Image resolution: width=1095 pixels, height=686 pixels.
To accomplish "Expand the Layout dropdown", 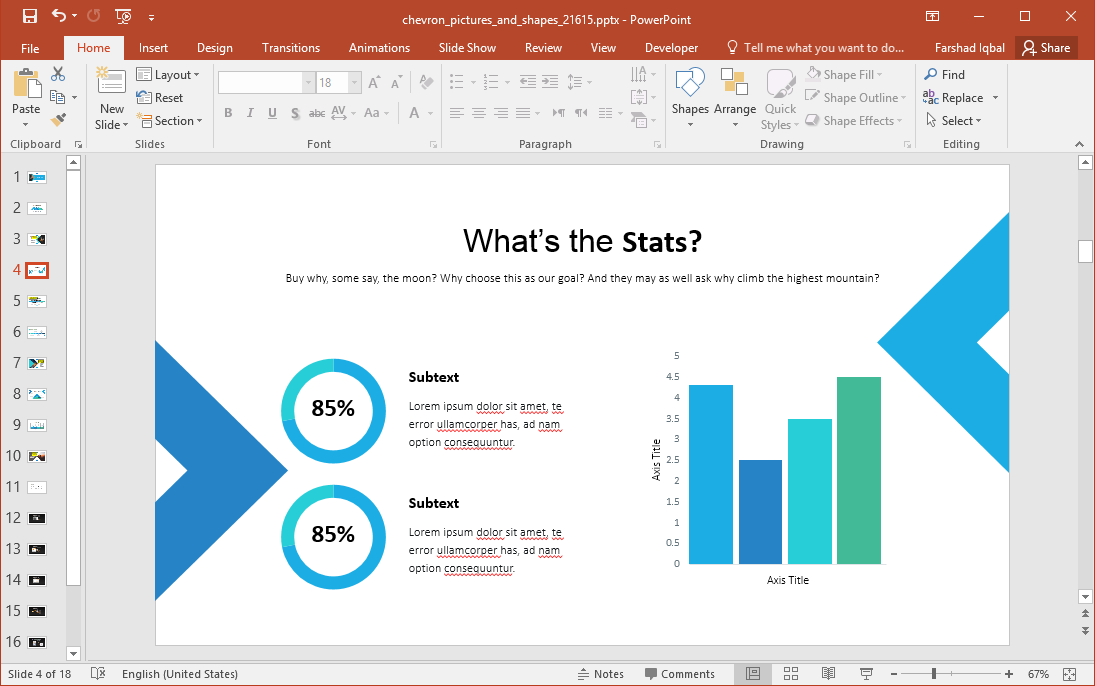I will (168, 75).
